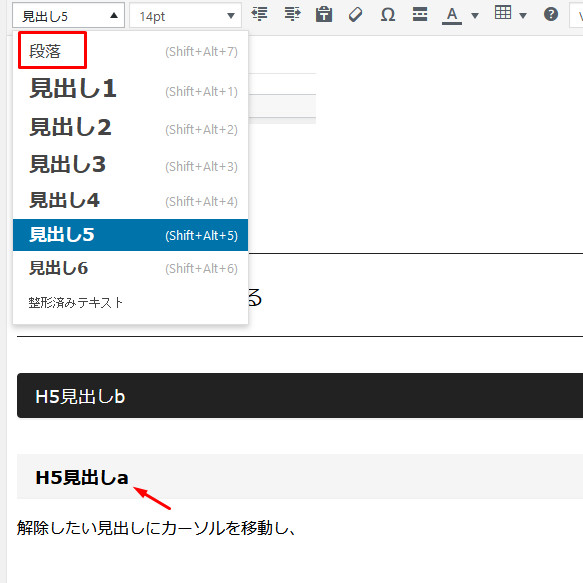The height and width of the screenshot is (583, 583).
Task: Select 見出し3 format option
Action: (131, 165)
